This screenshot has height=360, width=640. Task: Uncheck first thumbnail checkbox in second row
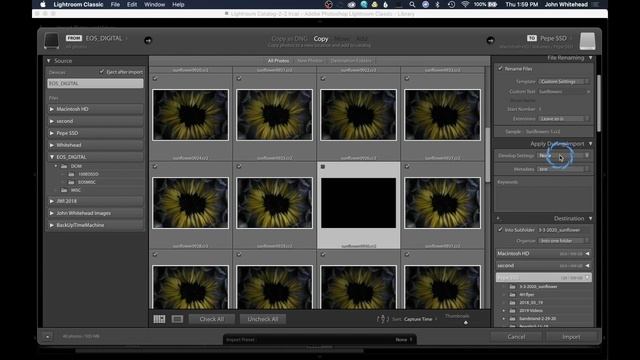tap(155, 167)
